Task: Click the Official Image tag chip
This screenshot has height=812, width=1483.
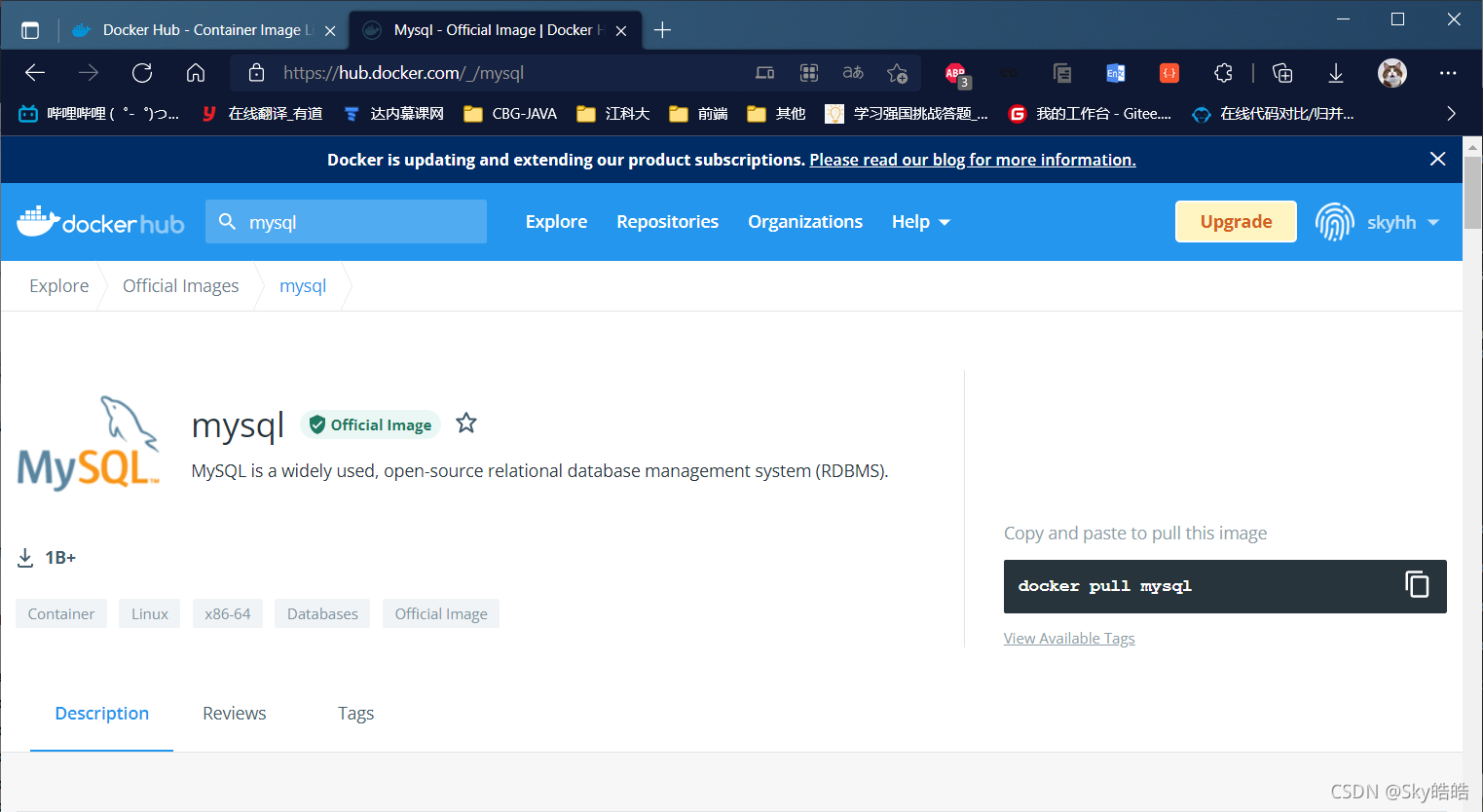Action: [x=441, y=613]
